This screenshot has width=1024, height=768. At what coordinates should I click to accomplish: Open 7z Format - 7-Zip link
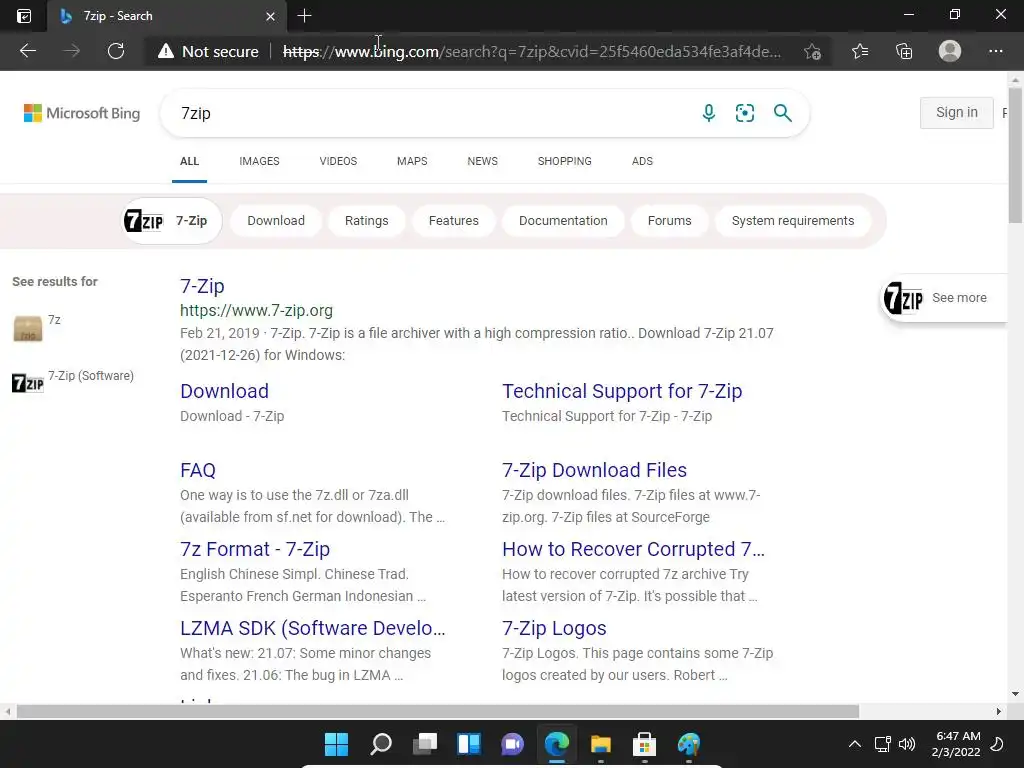coord(255,549)
